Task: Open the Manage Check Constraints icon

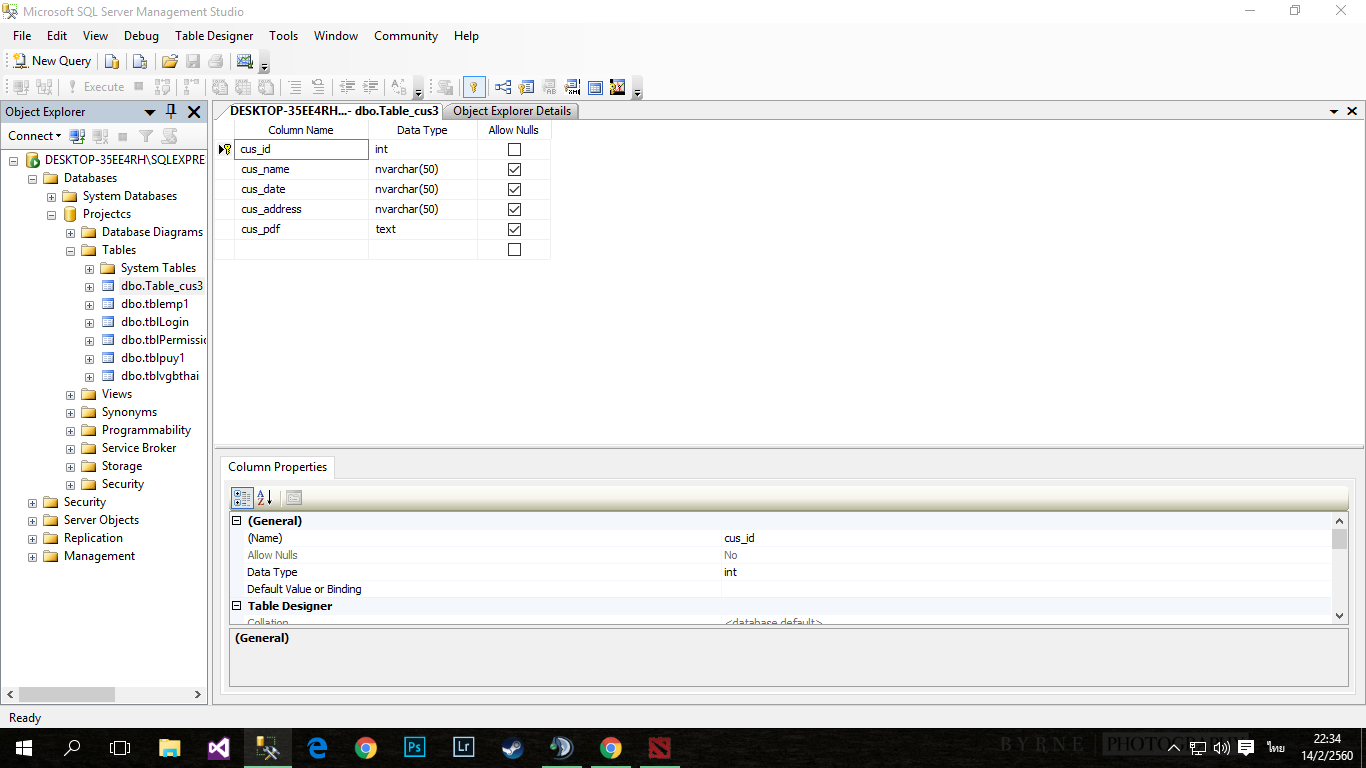Action: pyautogui.click(x=595, y=87)
